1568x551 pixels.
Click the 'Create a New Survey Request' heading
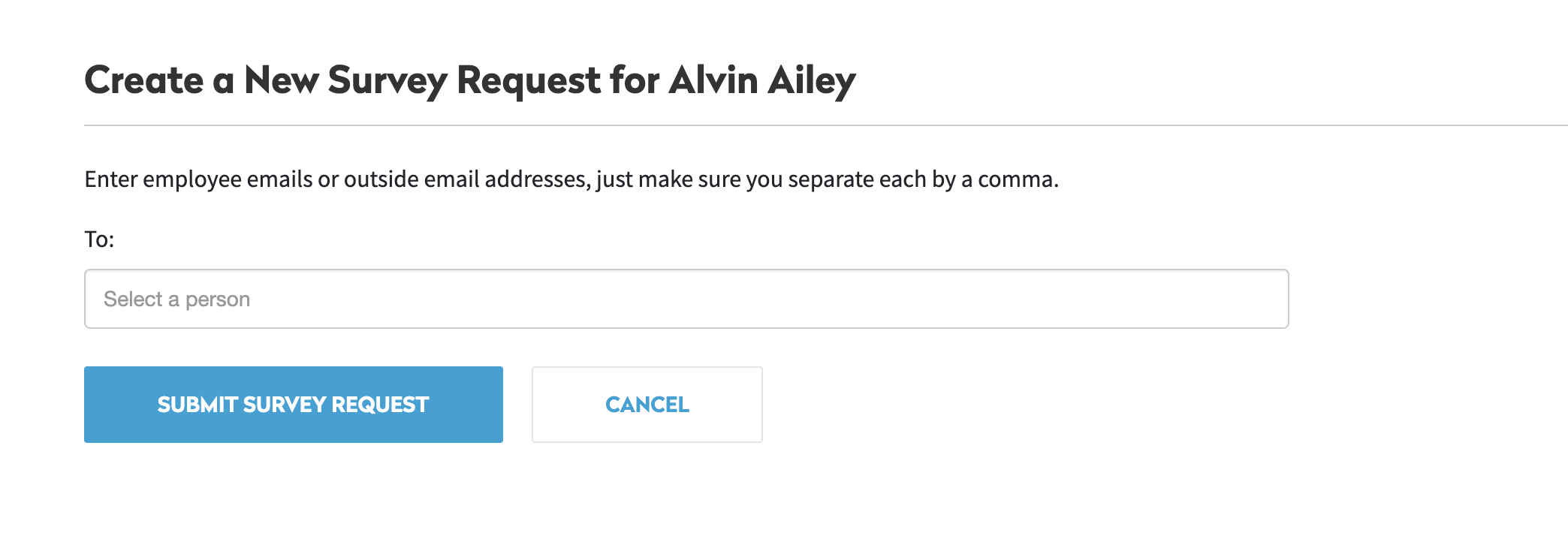[469, 80]
